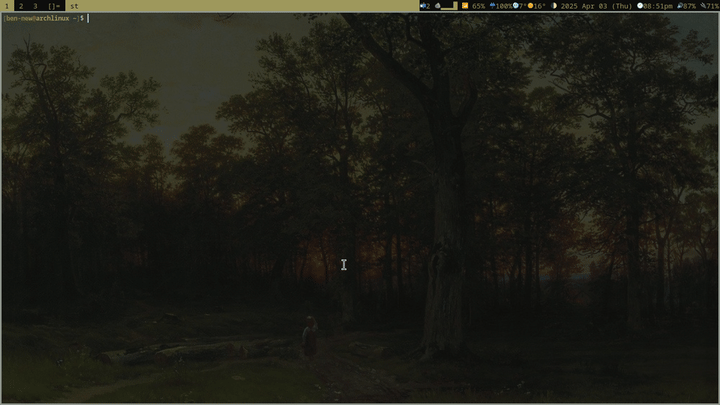Viewport: 720px width, 405px height.
Task: Click the small usage graph in status bar
Action: 447,6
